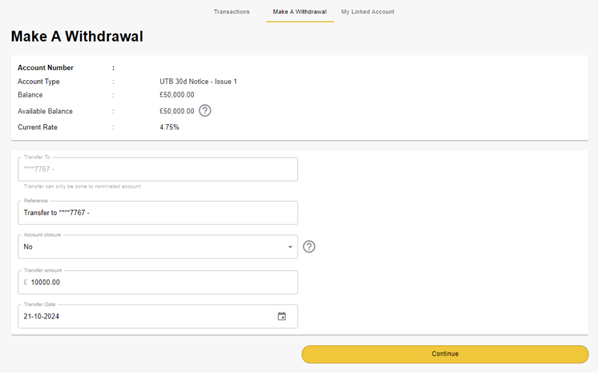Open the Account closure field showing No
The width and height of the screenshot is (601, 375).
coord(158,248)
